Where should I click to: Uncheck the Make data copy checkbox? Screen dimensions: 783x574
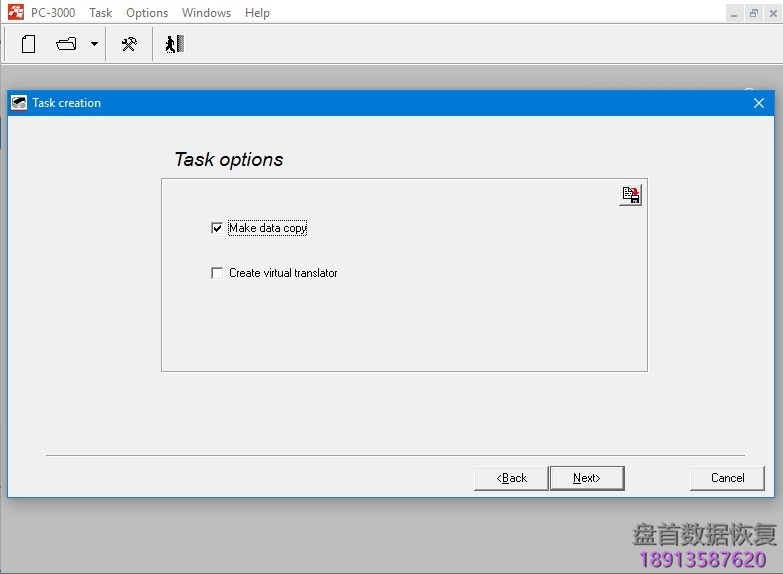pos(217,228)
